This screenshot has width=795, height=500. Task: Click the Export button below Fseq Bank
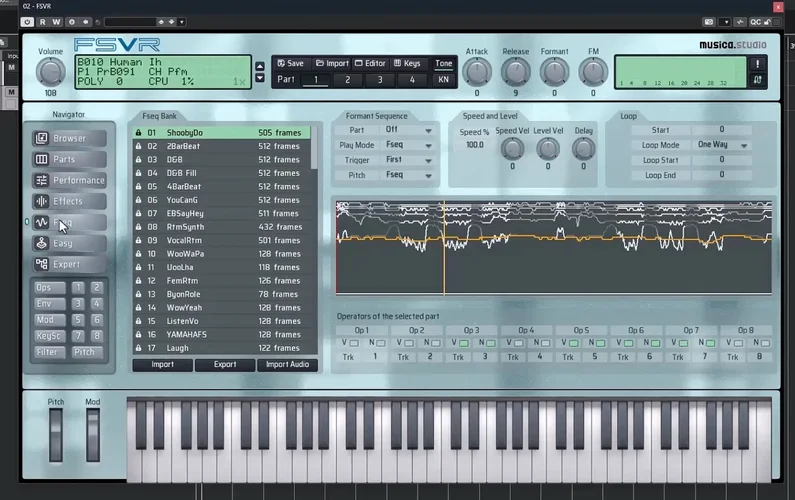(225, 365)
